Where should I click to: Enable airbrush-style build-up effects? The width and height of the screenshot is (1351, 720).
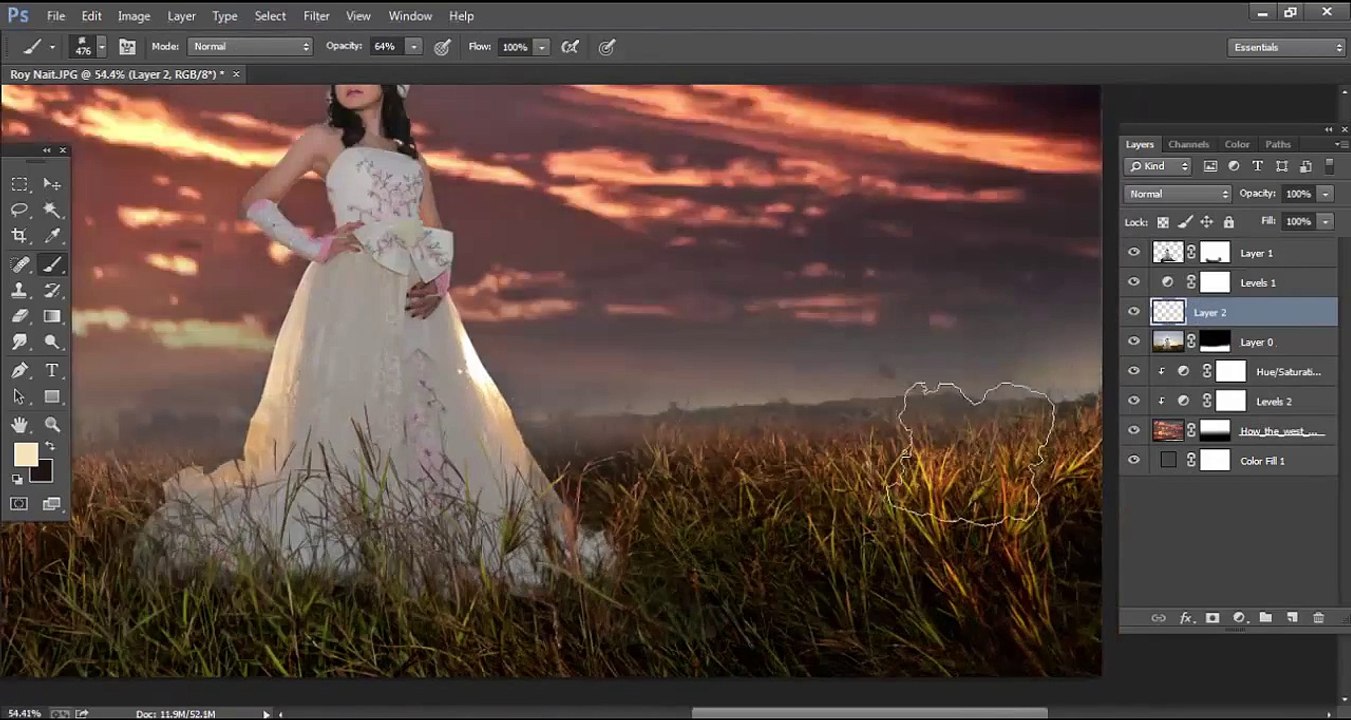(571, 47)
